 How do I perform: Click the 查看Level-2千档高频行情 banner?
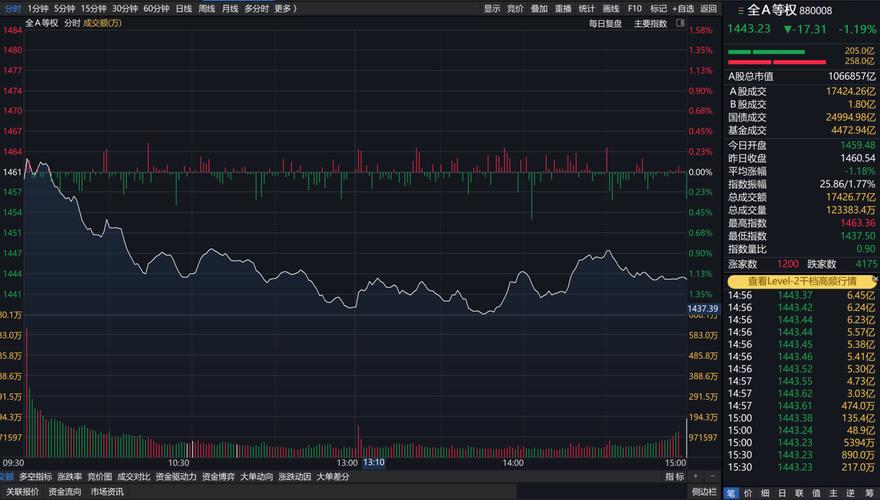(802, 281)
